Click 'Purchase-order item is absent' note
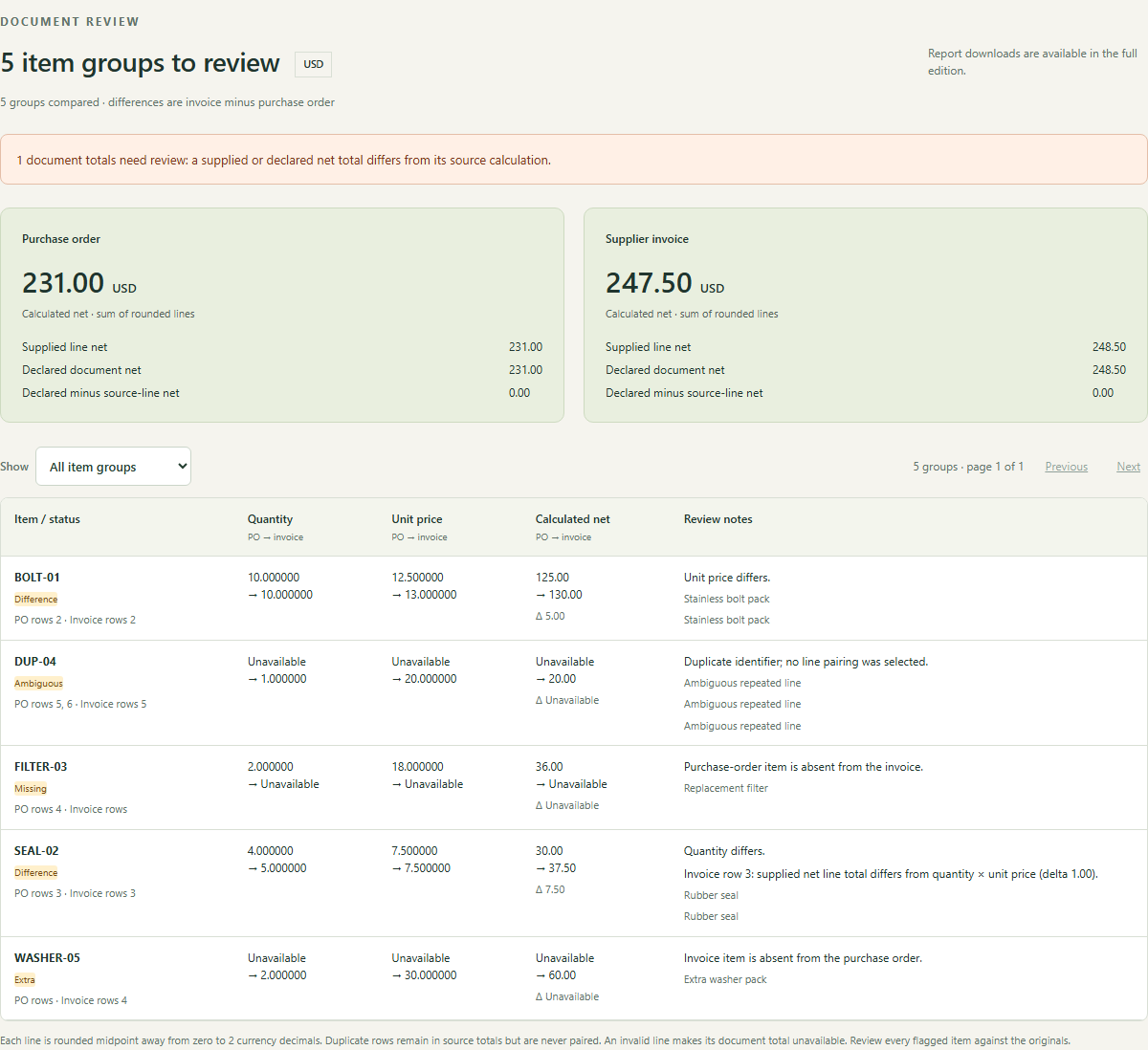Screen dimensions: 1148x1050 [804, 767]
